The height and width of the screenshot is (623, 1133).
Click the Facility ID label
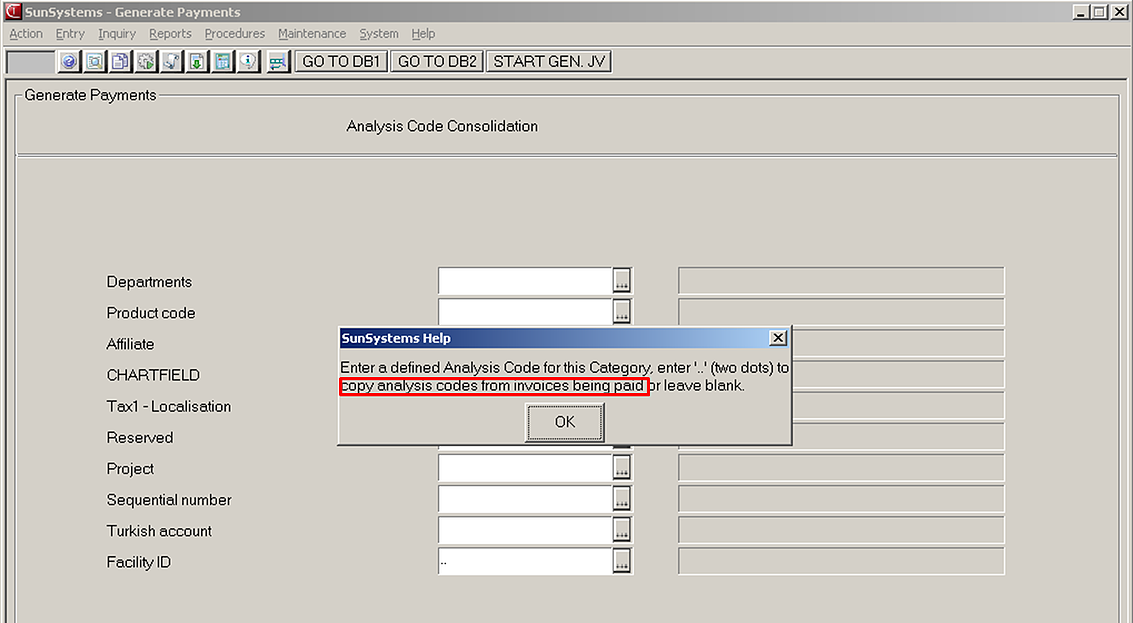click(x=139, y=562)
